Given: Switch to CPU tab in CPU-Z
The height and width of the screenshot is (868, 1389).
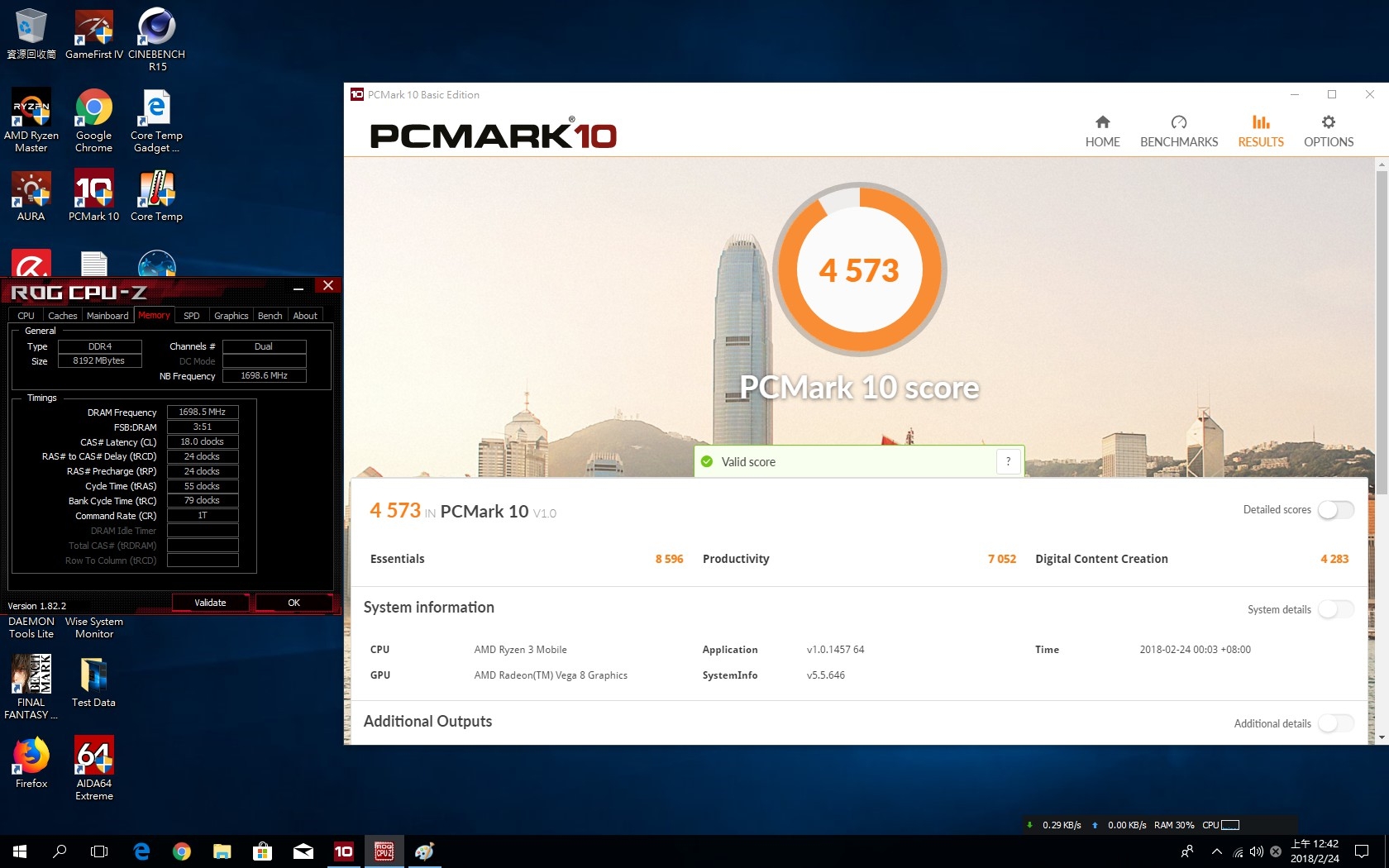Looking at the screenshot, I should (26, 316).
